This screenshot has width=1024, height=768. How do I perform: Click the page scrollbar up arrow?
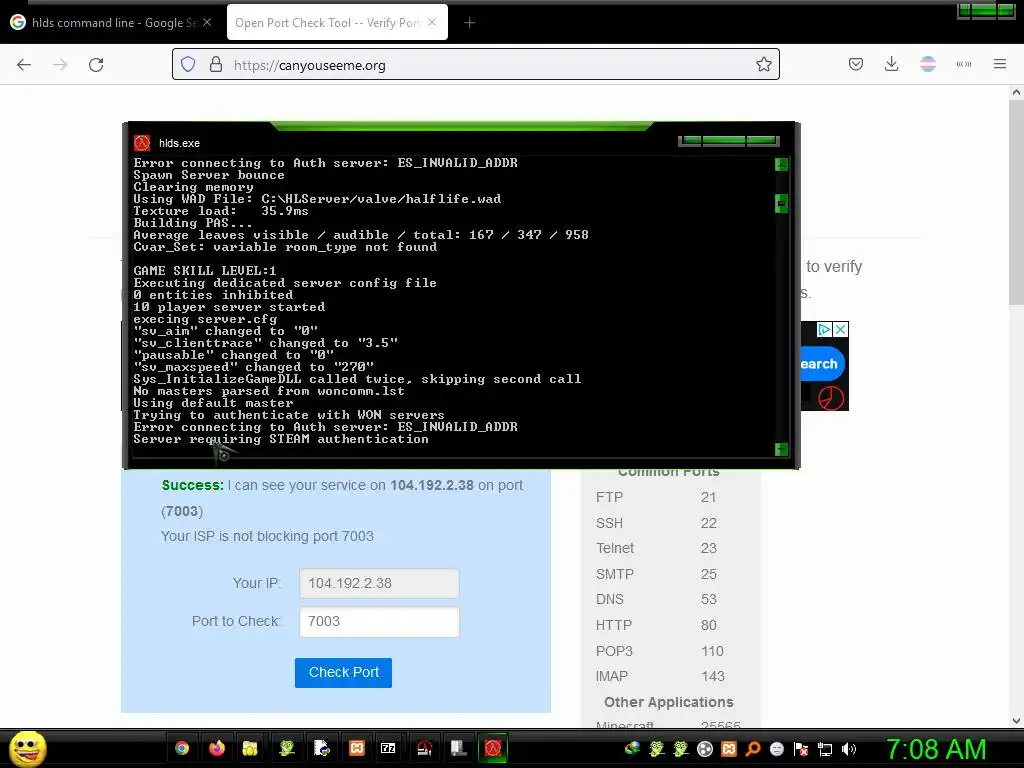[1016, 93]
